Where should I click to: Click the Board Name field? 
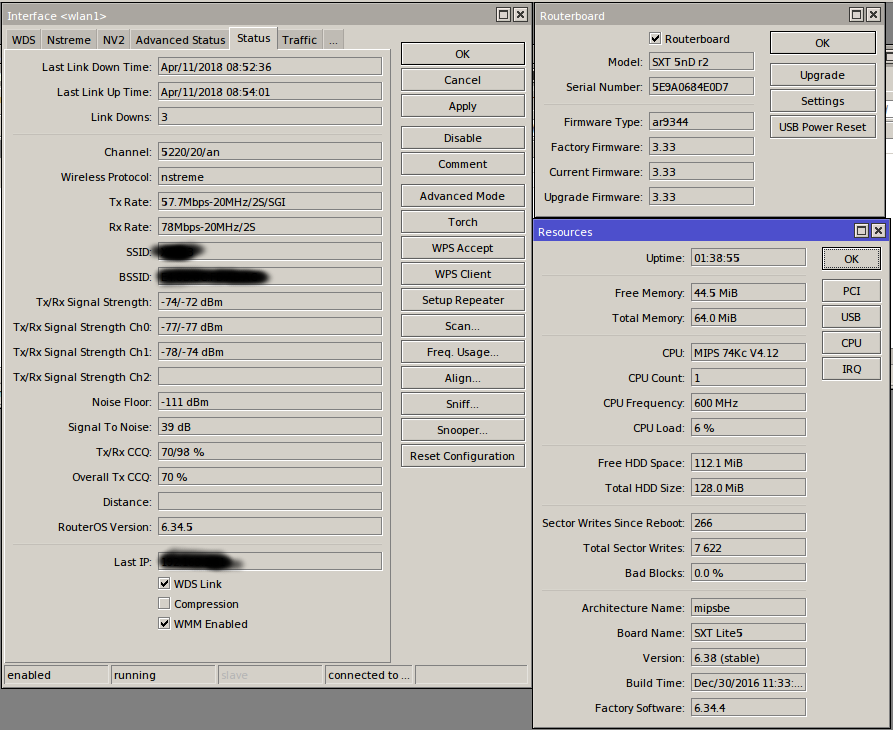(748, 633)
